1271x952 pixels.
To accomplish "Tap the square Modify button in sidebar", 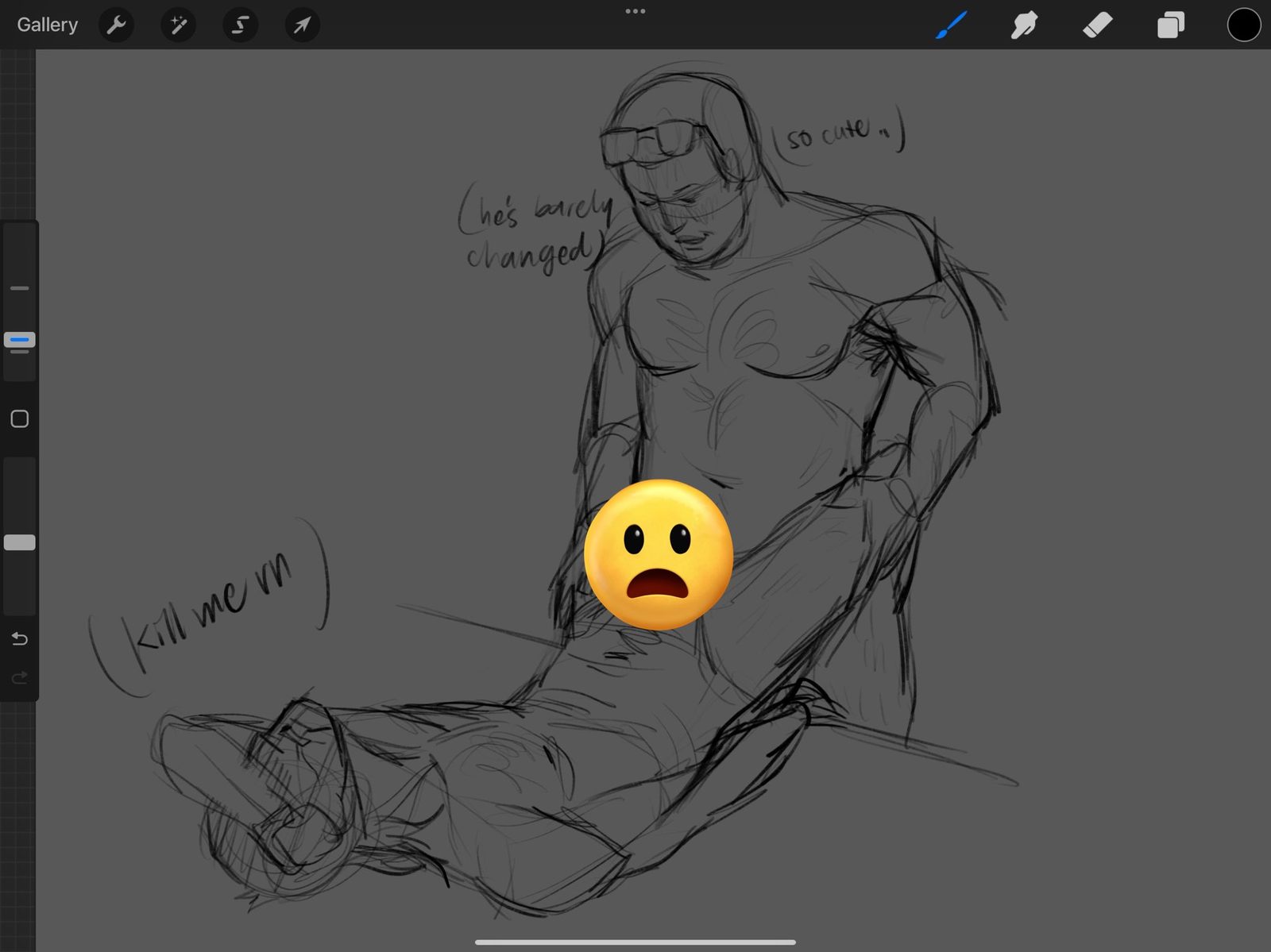I will point(20,418).
